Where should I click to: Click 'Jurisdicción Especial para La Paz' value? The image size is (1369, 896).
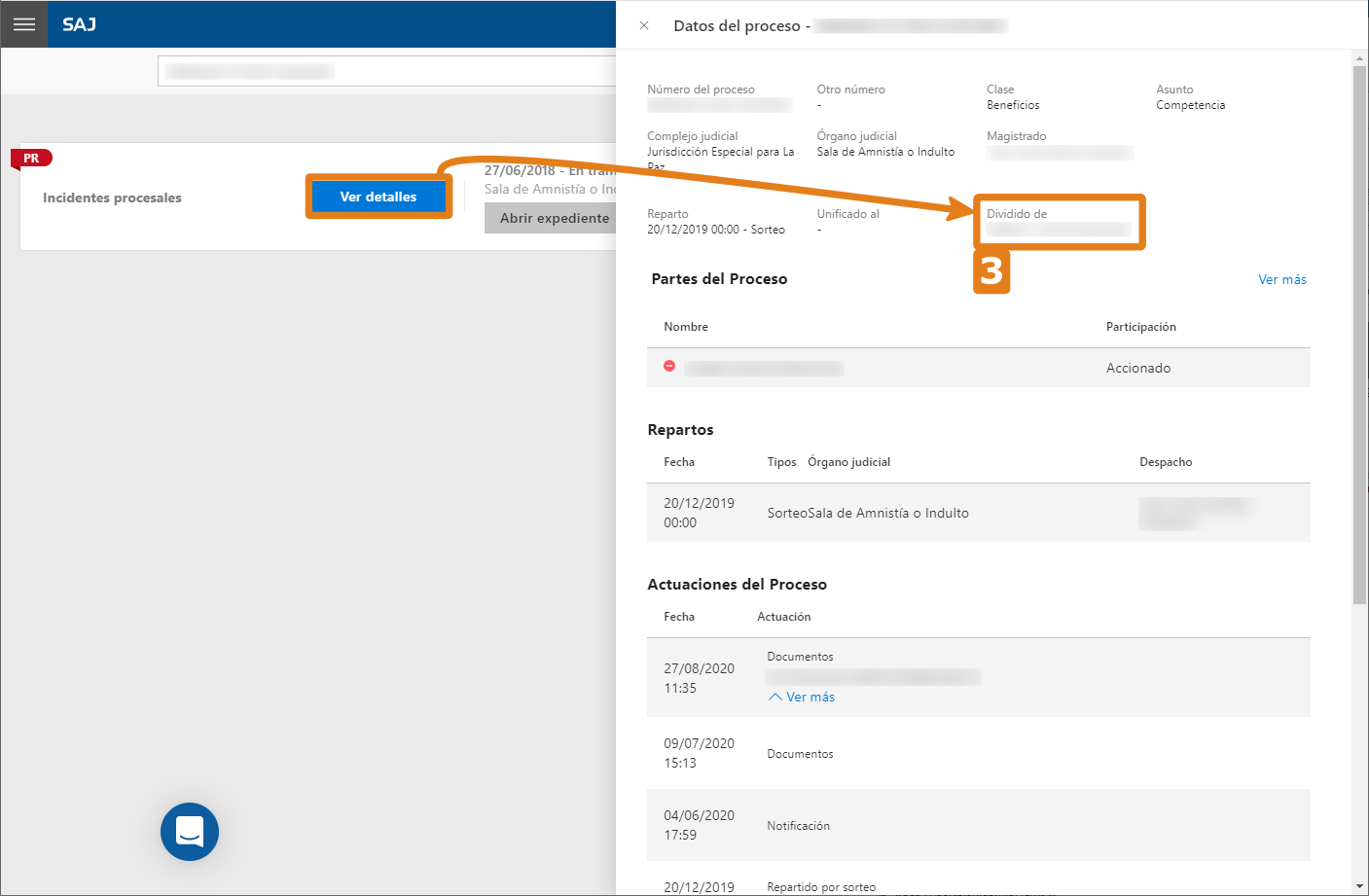coord(721,159)
